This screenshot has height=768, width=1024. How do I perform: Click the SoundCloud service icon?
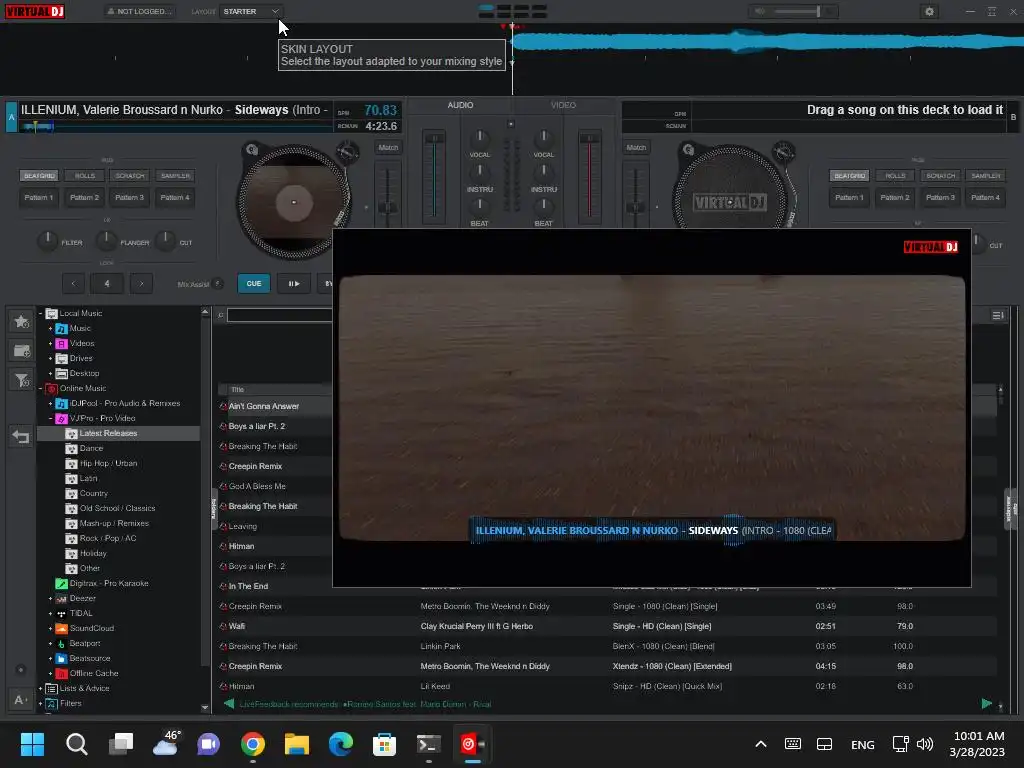(61, 628)
